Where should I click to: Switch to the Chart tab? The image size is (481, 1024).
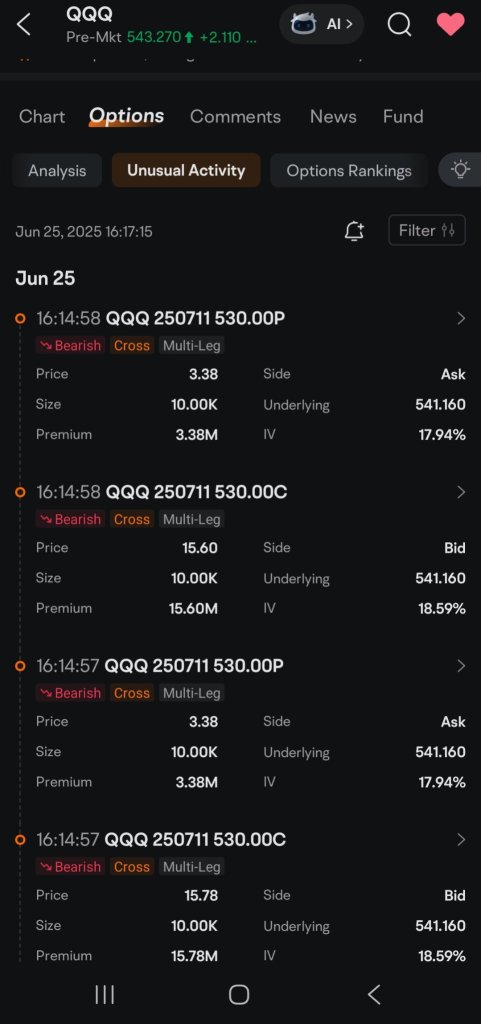pyautogui.click(x=42, y=116)
